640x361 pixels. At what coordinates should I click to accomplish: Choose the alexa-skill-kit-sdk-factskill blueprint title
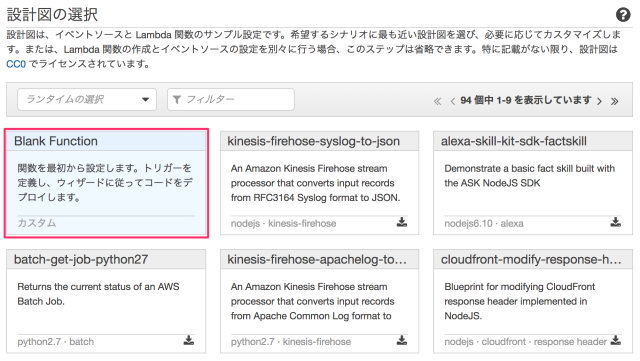(x=513, y=141)
